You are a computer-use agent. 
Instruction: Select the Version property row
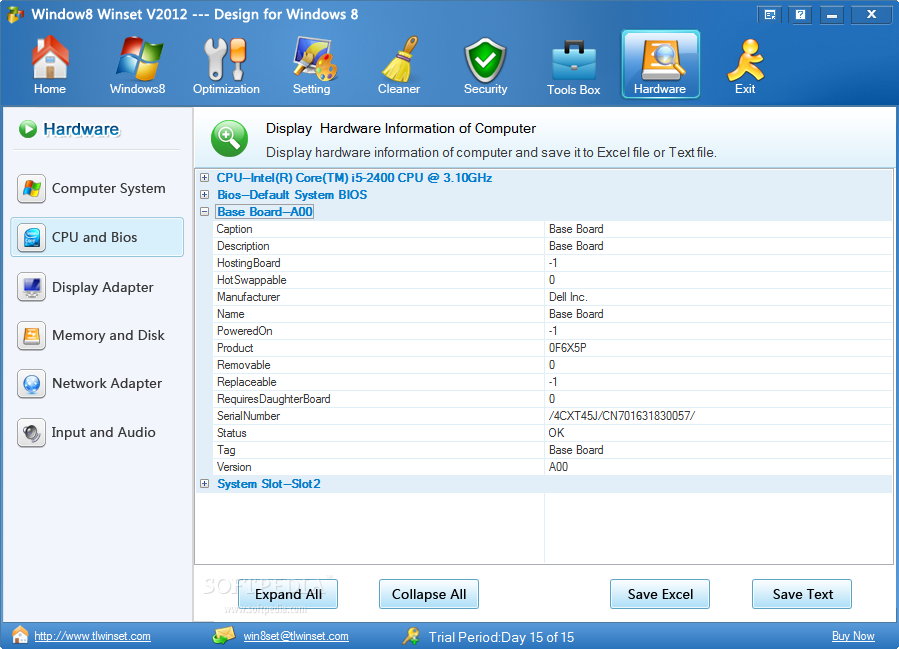[553, 467]
